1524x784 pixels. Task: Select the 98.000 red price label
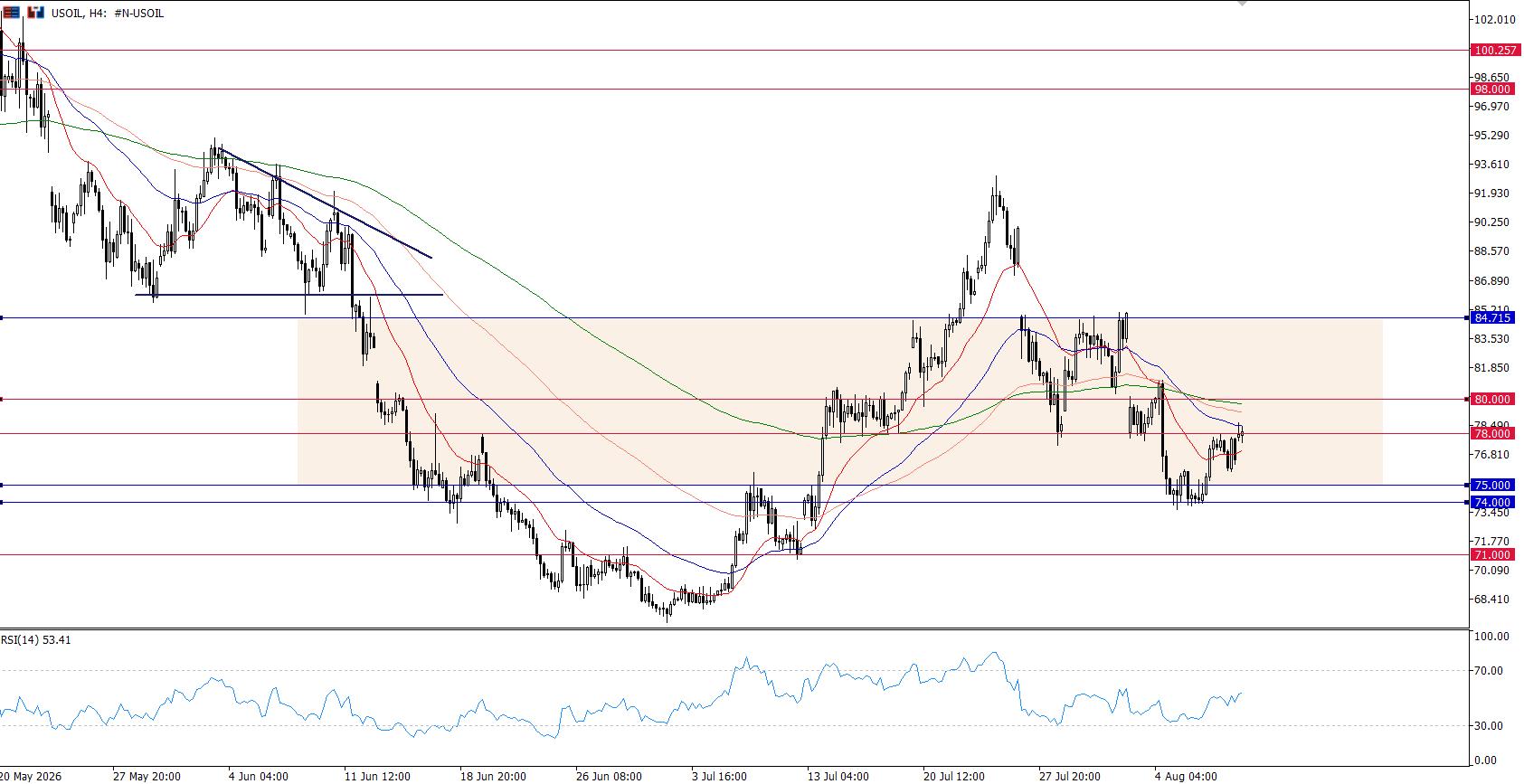click(x=1491, y=89)
